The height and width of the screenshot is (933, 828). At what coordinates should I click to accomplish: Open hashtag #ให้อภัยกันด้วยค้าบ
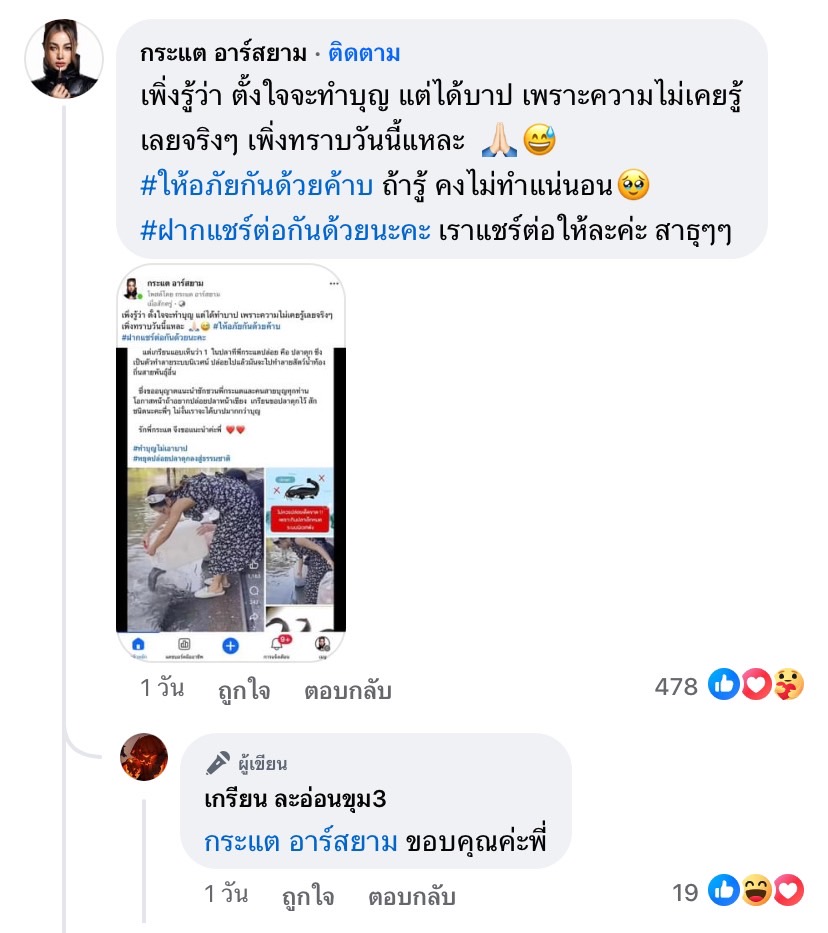256,185
